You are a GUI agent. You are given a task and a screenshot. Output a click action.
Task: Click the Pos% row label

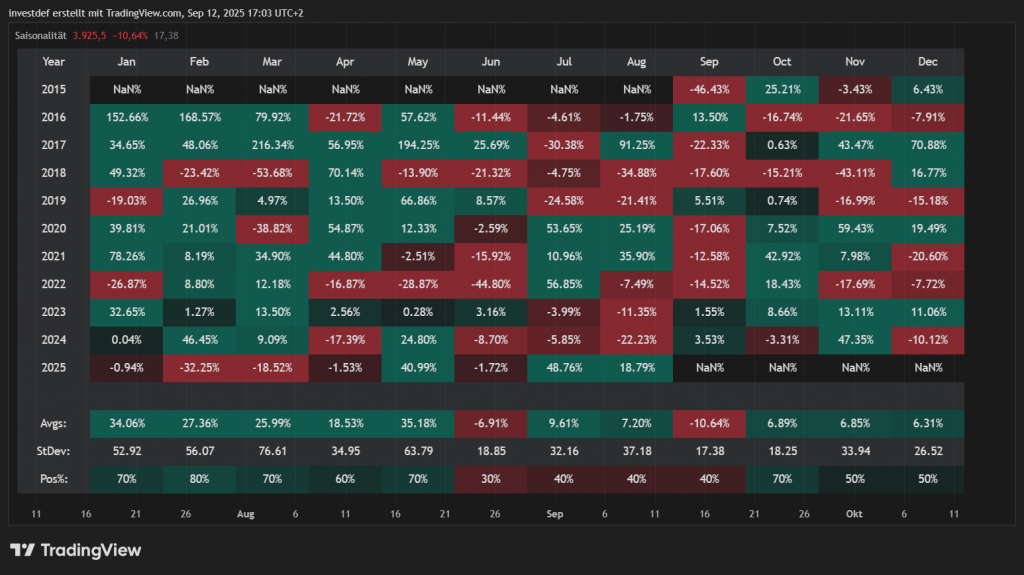56,479
